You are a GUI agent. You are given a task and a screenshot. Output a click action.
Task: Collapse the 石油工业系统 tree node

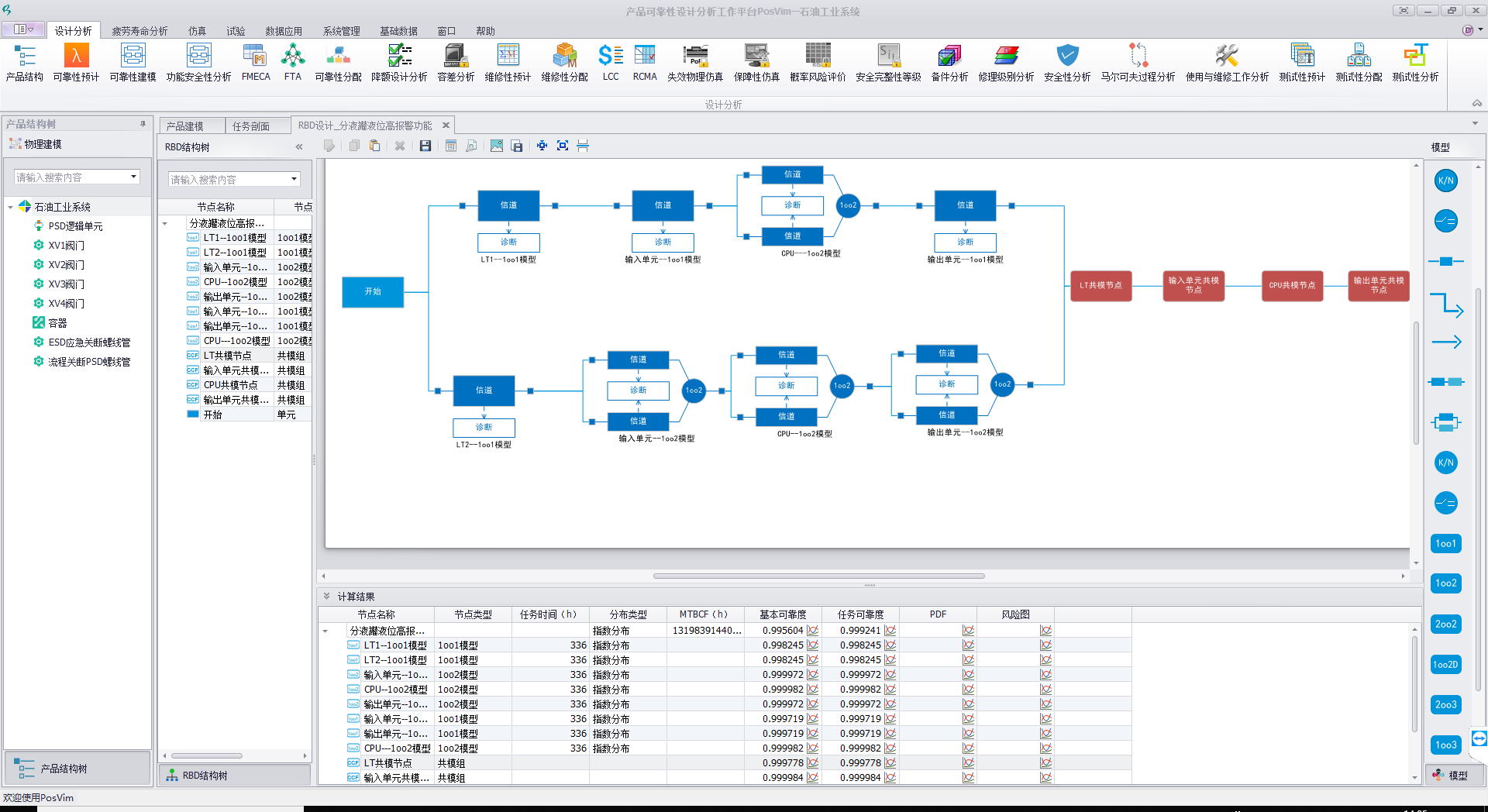pyautogui.click(x=10, y=207)
